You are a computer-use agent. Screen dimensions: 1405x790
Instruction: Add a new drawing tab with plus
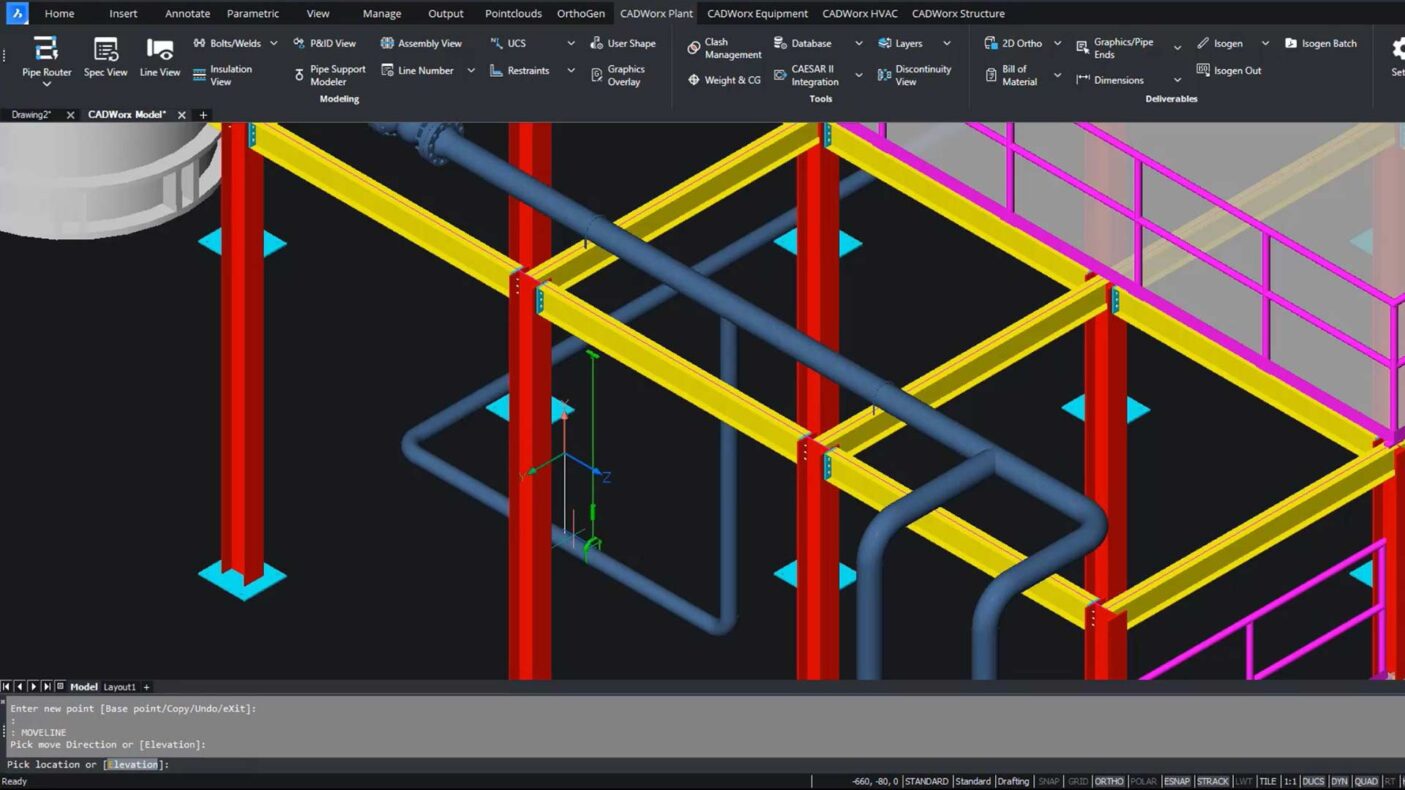[203, 115]
